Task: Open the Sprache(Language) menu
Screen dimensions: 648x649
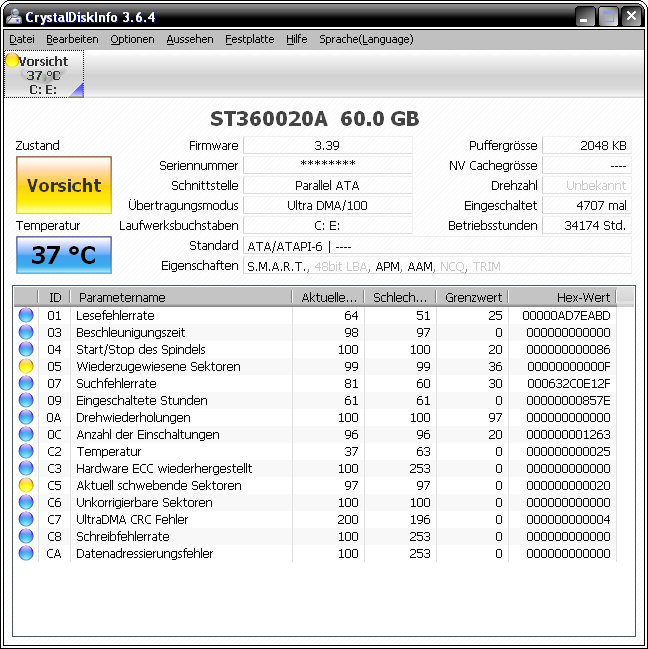Action: [366, 39]
